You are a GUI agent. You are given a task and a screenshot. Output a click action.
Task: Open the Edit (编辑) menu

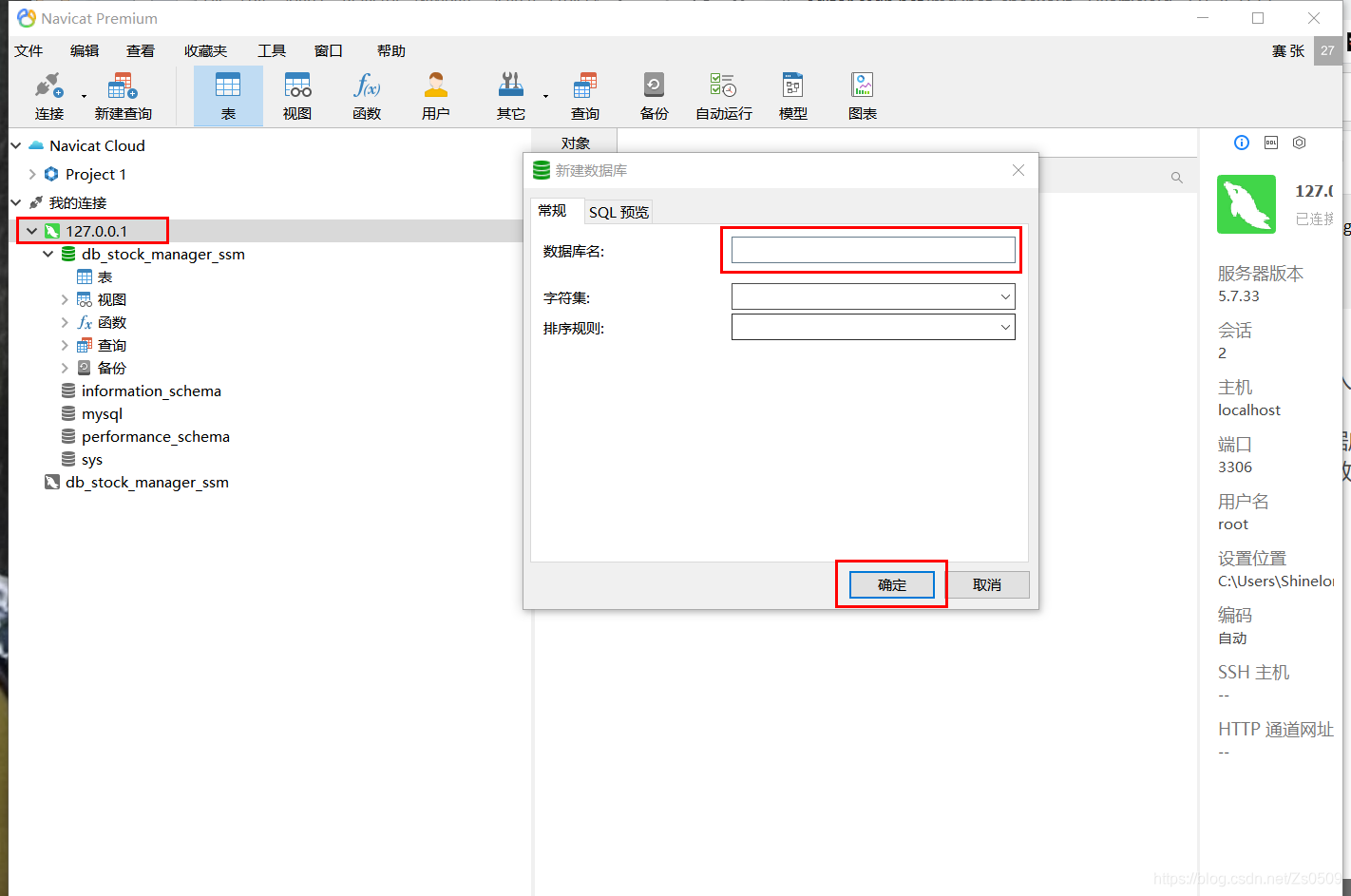85,50
